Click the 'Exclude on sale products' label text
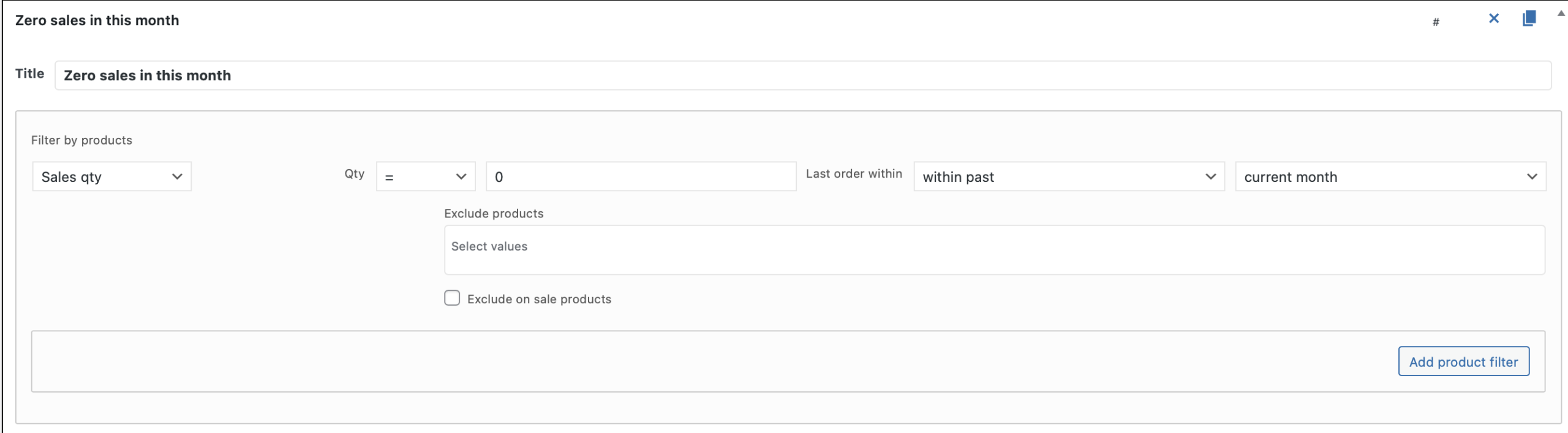Image resolution: width=1568 pixels, height=433 pixels. pos(539,299)
